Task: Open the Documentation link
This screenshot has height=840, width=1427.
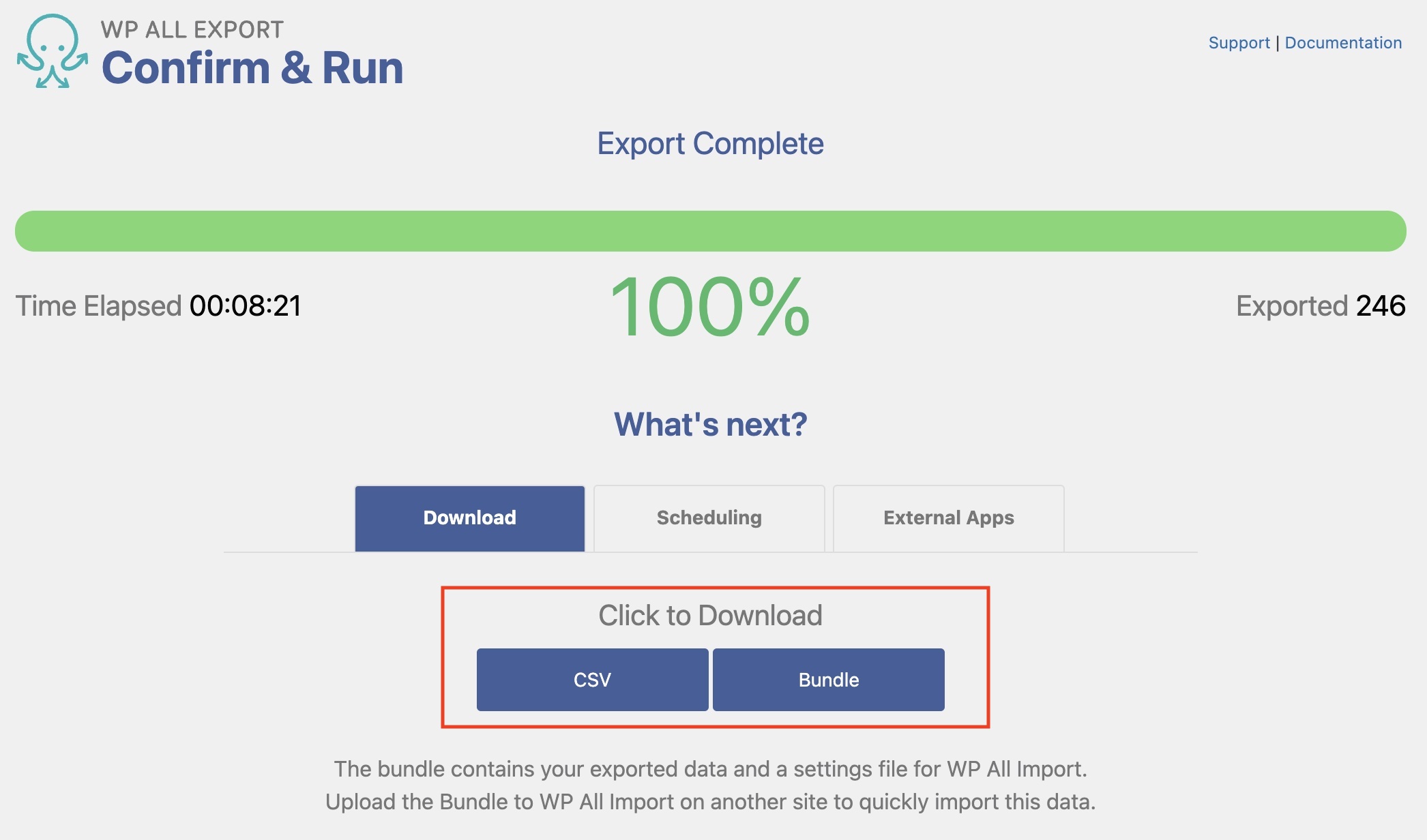Action: (1343, 43)
